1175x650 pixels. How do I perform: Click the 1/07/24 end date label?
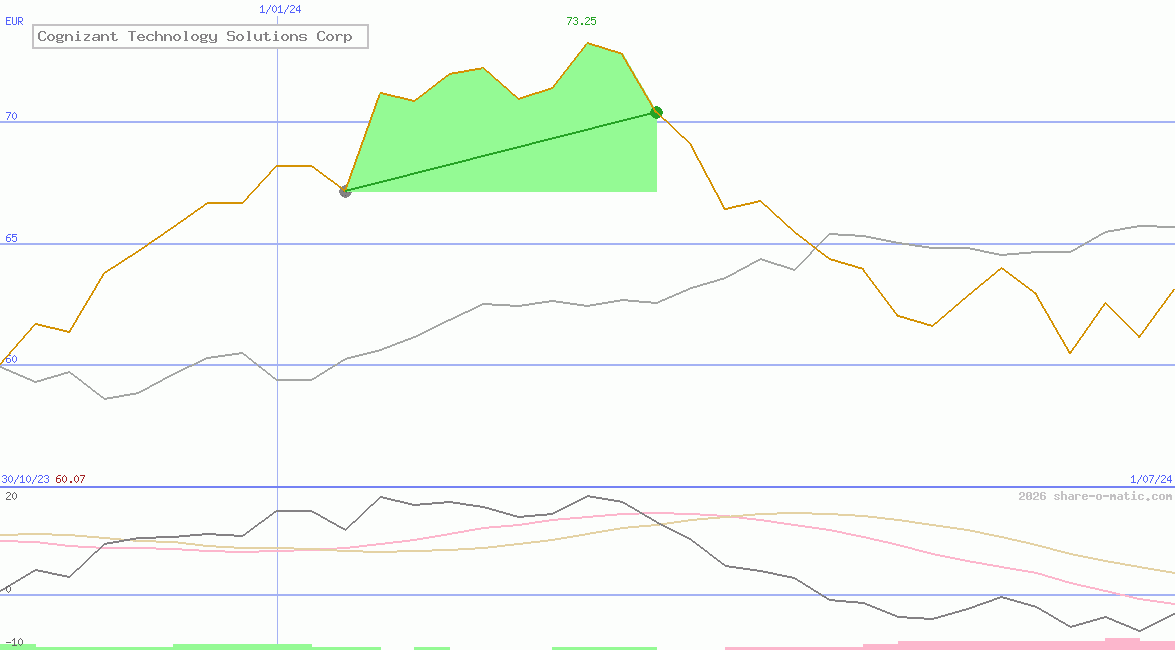point(1151,479)
